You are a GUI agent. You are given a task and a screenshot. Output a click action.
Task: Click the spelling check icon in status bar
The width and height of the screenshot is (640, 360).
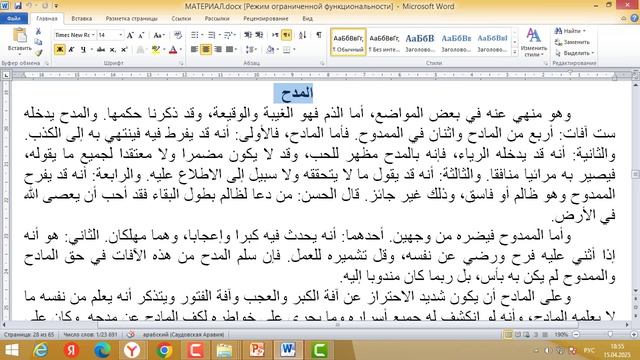point(131,334)
